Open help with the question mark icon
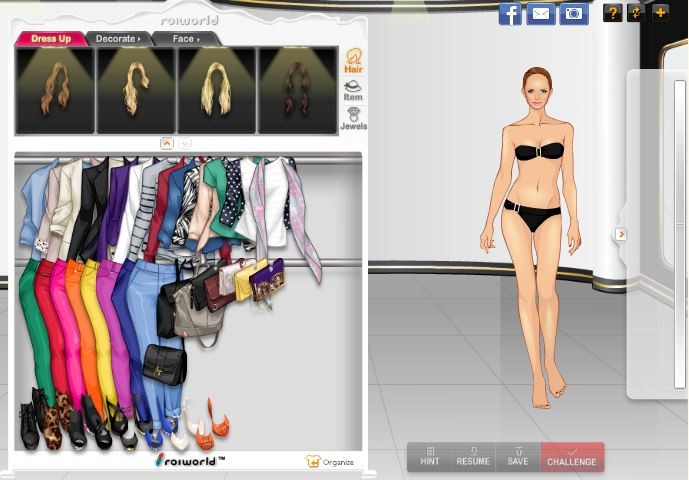Viewport: 689px width, 480px height. 613,13
